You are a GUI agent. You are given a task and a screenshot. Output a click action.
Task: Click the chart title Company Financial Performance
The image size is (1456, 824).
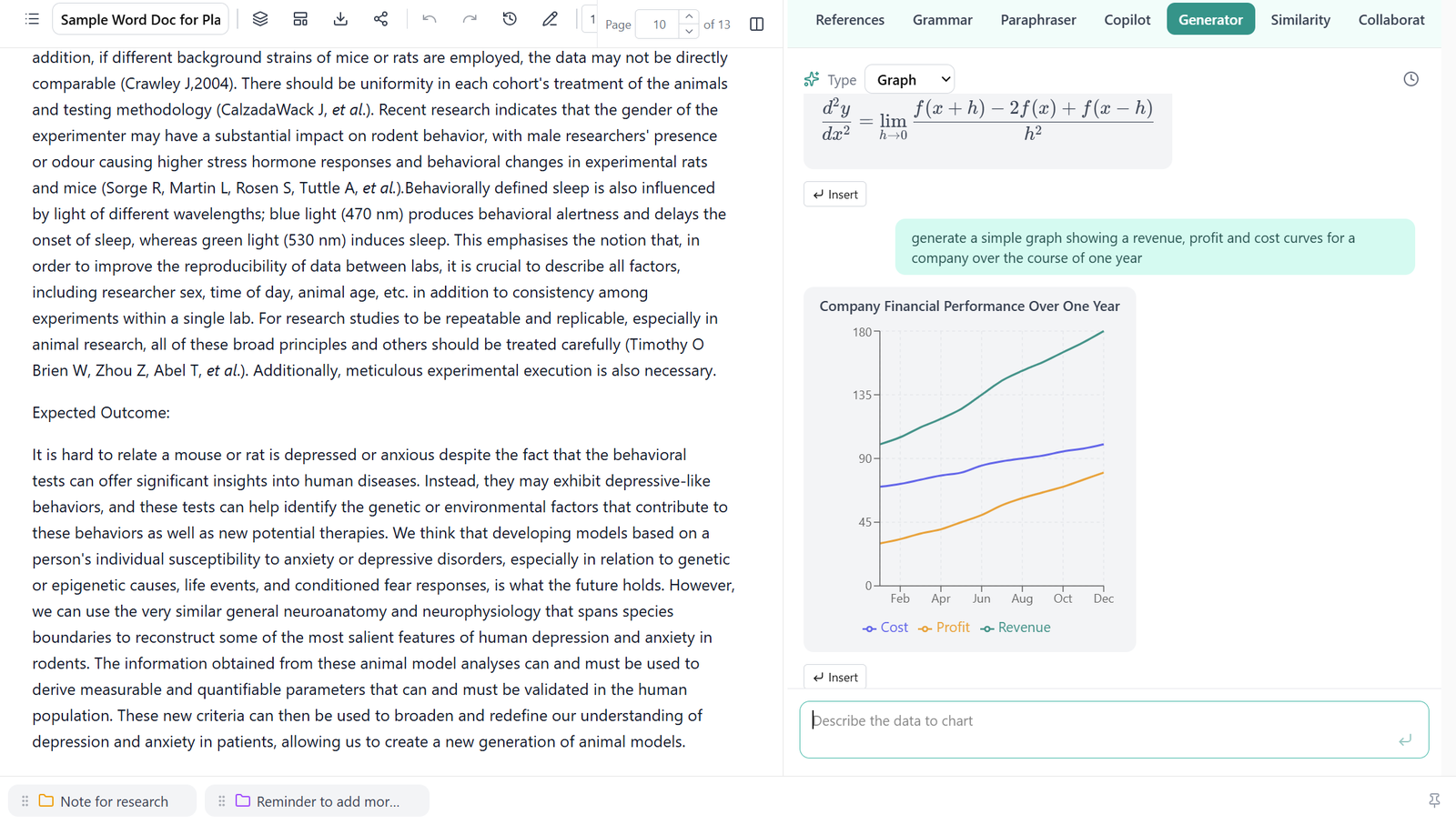969,306
